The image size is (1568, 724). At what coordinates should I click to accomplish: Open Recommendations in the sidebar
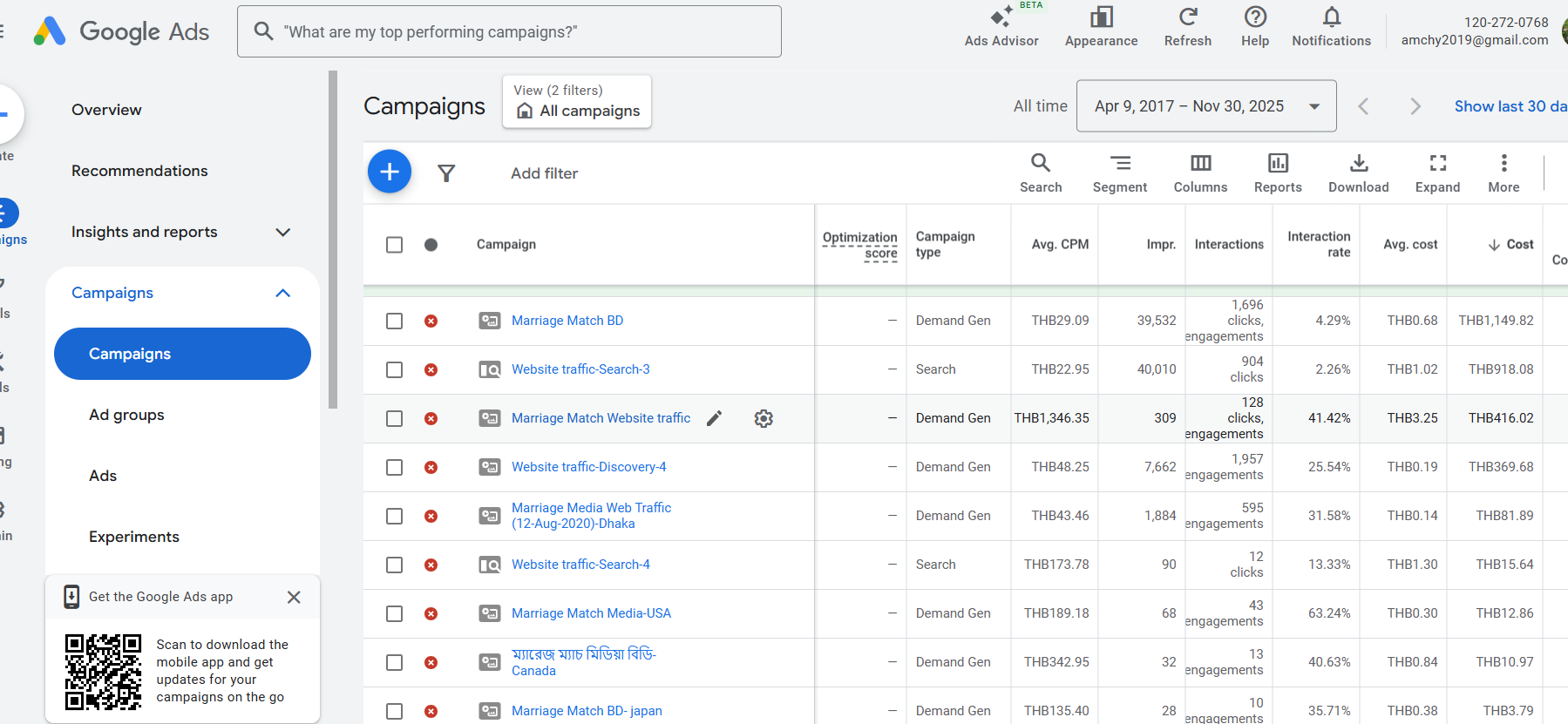(139, 171)
